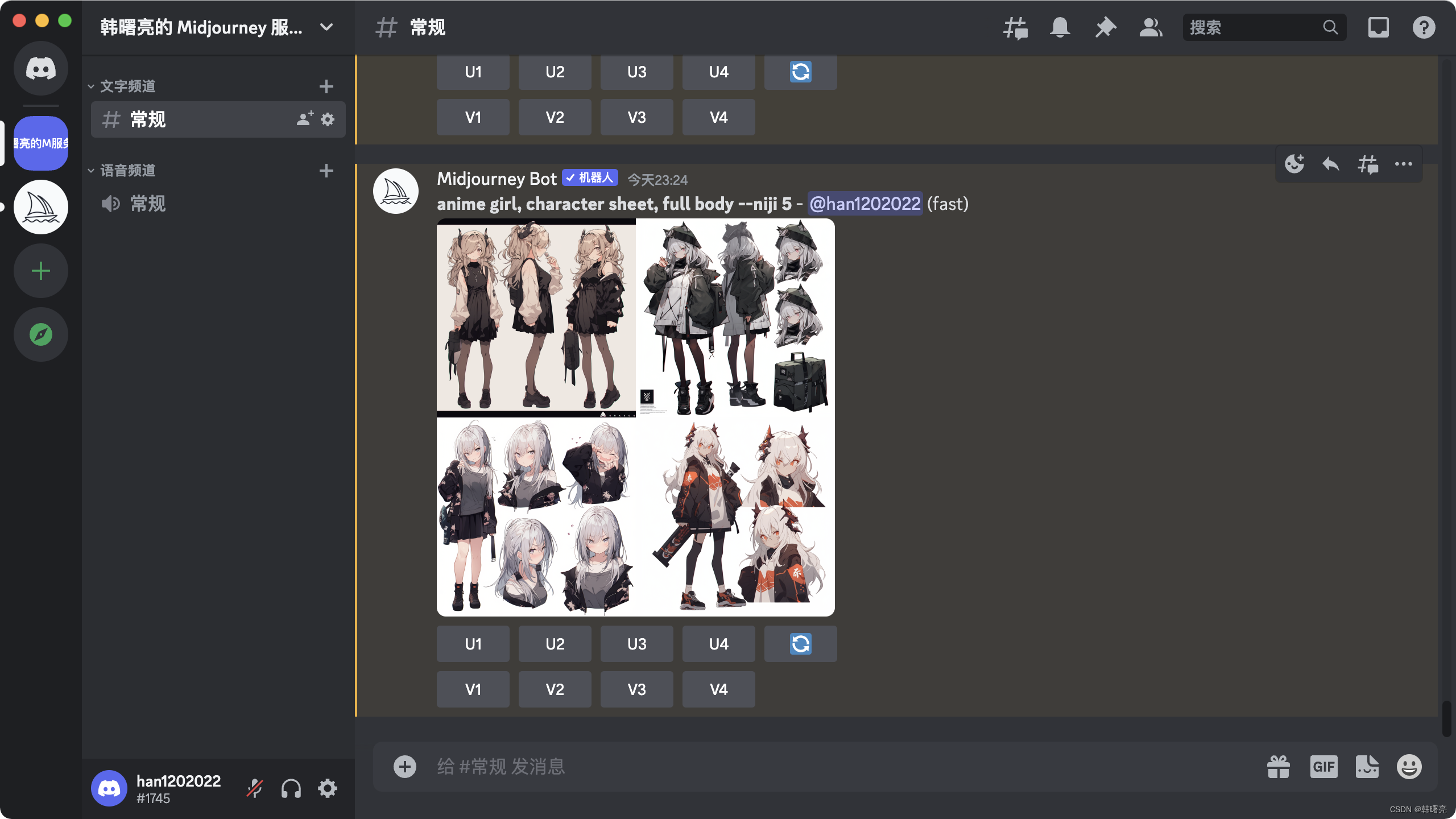Viewport: 1456px width, 819px height.
Task: Open the threads icon in header
Action: coord(1015,27)
